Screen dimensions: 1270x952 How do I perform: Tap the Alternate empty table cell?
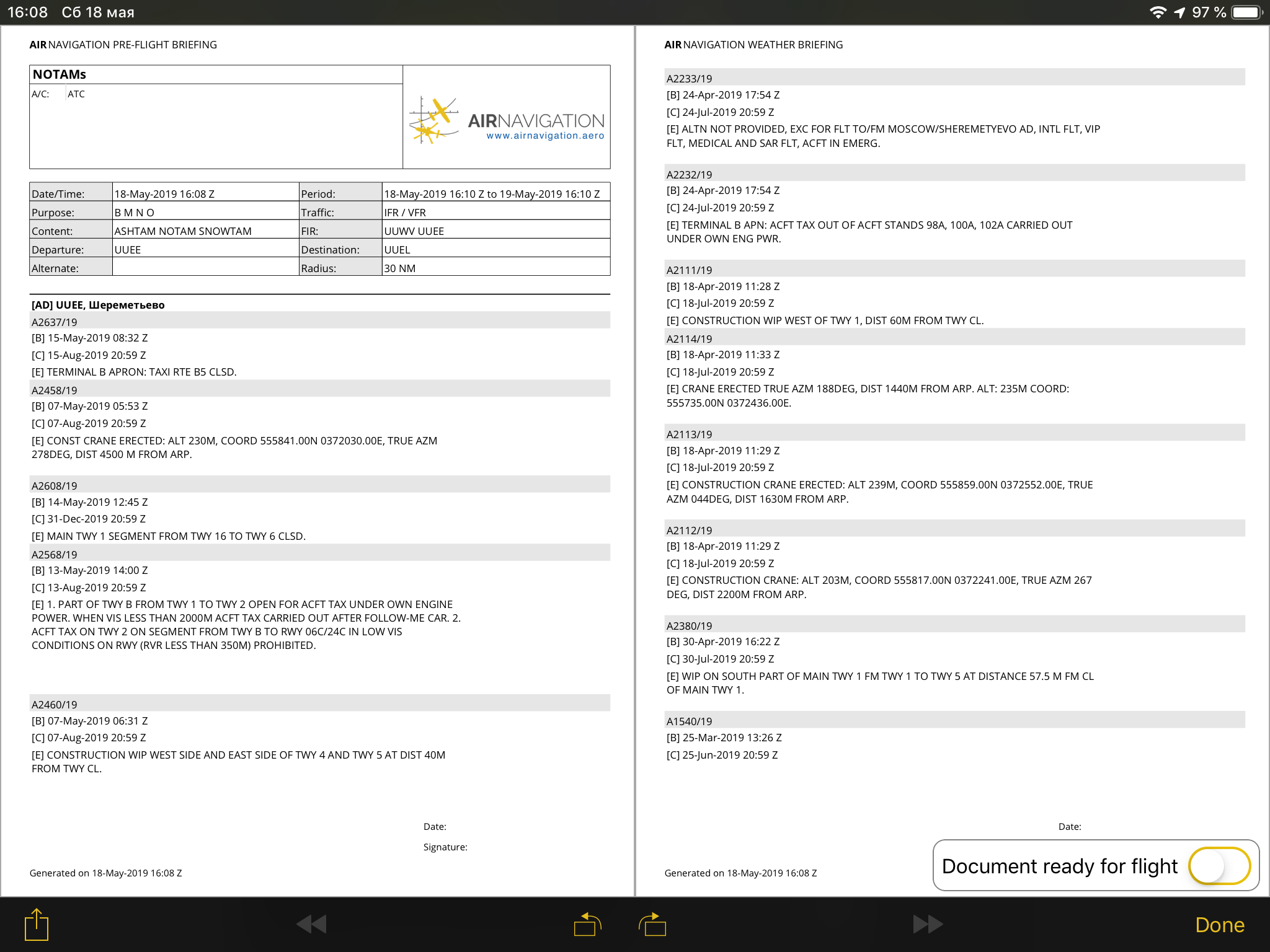pos(205,268)
